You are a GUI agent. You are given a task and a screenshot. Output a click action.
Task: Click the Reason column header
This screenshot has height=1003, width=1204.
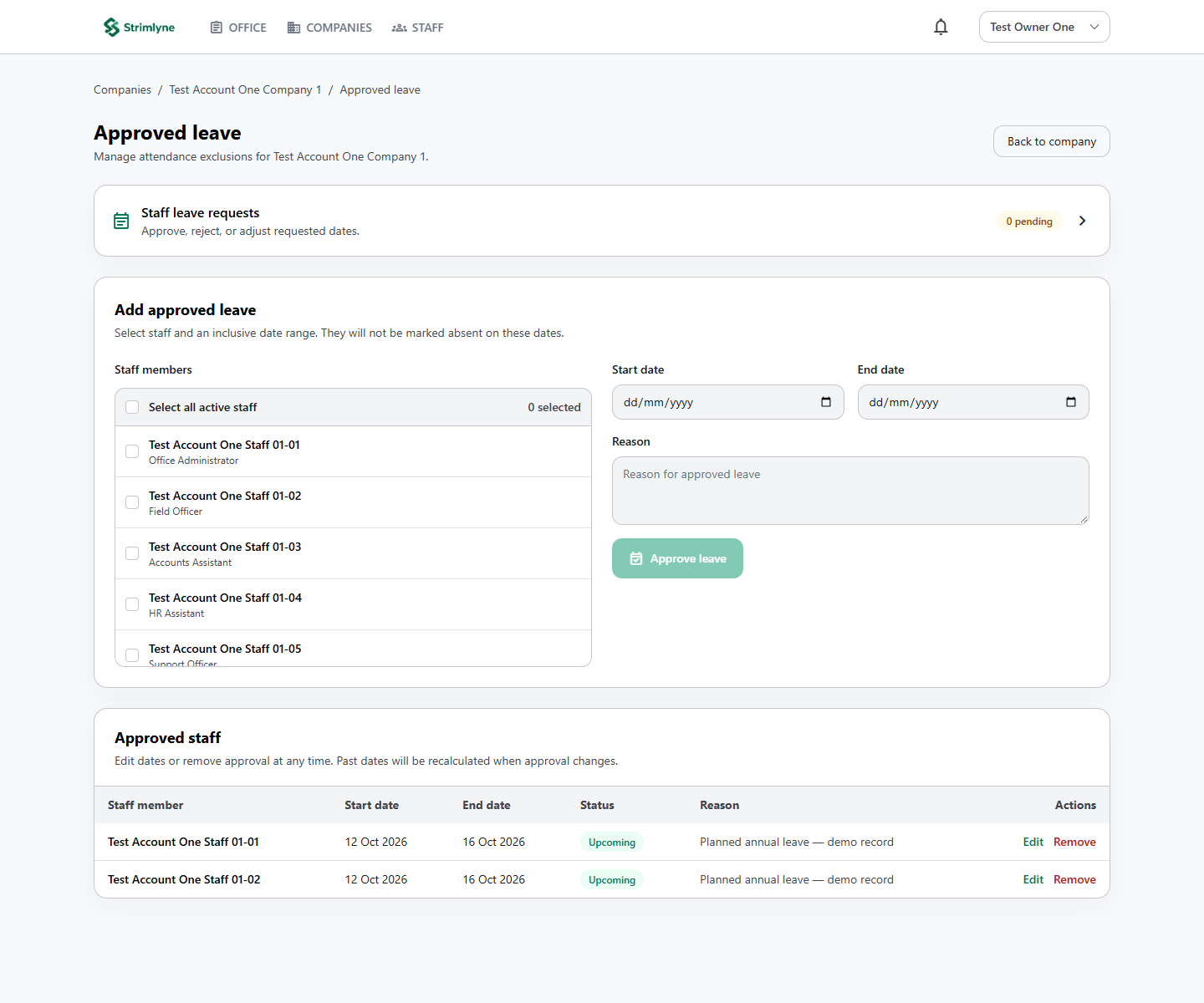click(x=719, y=805)
